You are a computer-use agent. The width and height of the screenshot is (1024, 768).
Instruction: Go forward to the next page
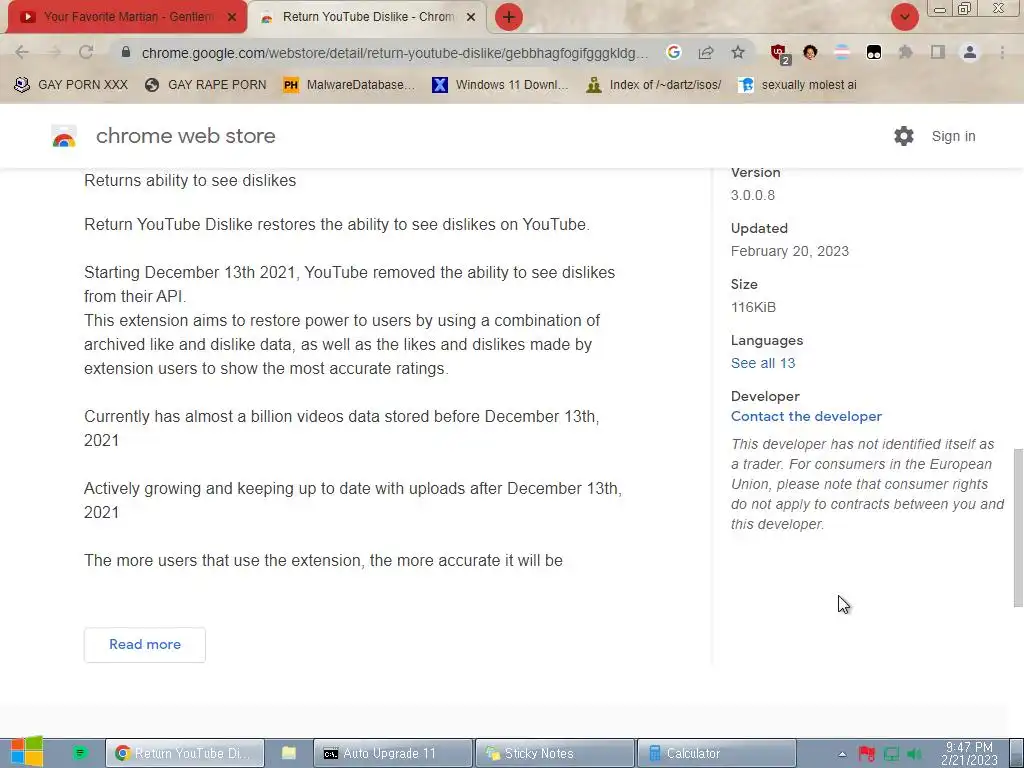click(54, 52)
